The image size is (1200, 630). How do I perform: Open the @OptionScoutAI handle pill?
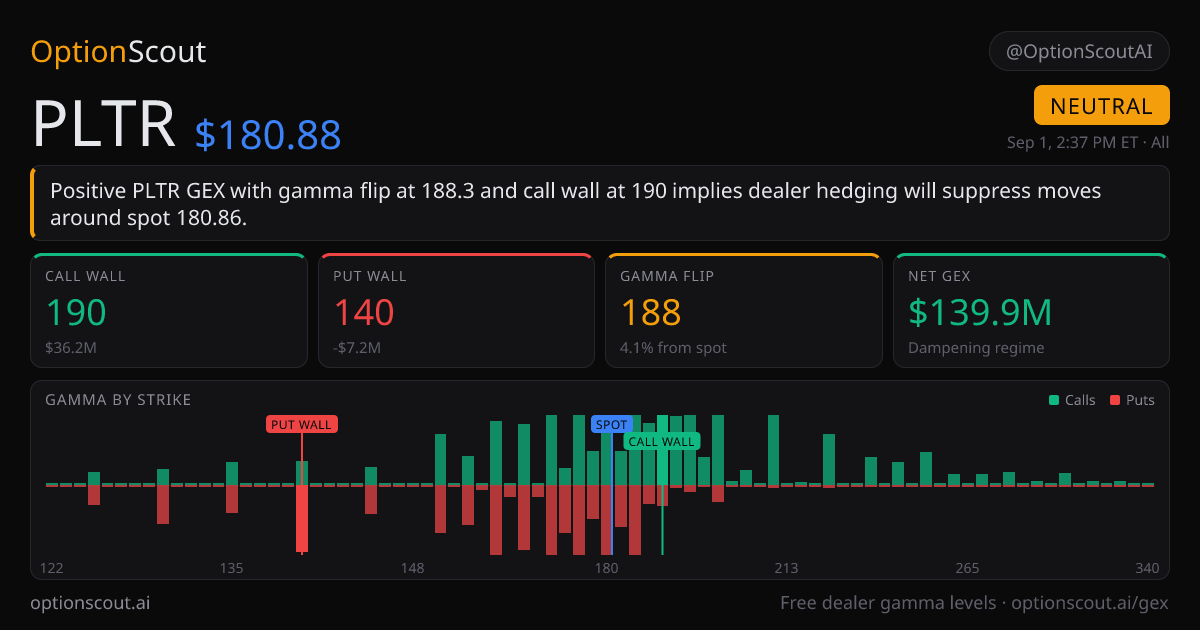(1079, 51)
